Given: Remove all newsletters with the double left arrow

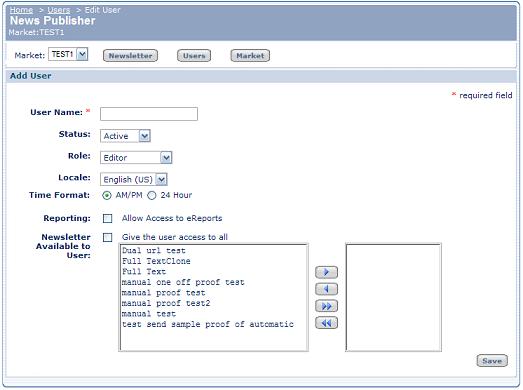Looking at the screenshot, I should click(x=326, y=323).
